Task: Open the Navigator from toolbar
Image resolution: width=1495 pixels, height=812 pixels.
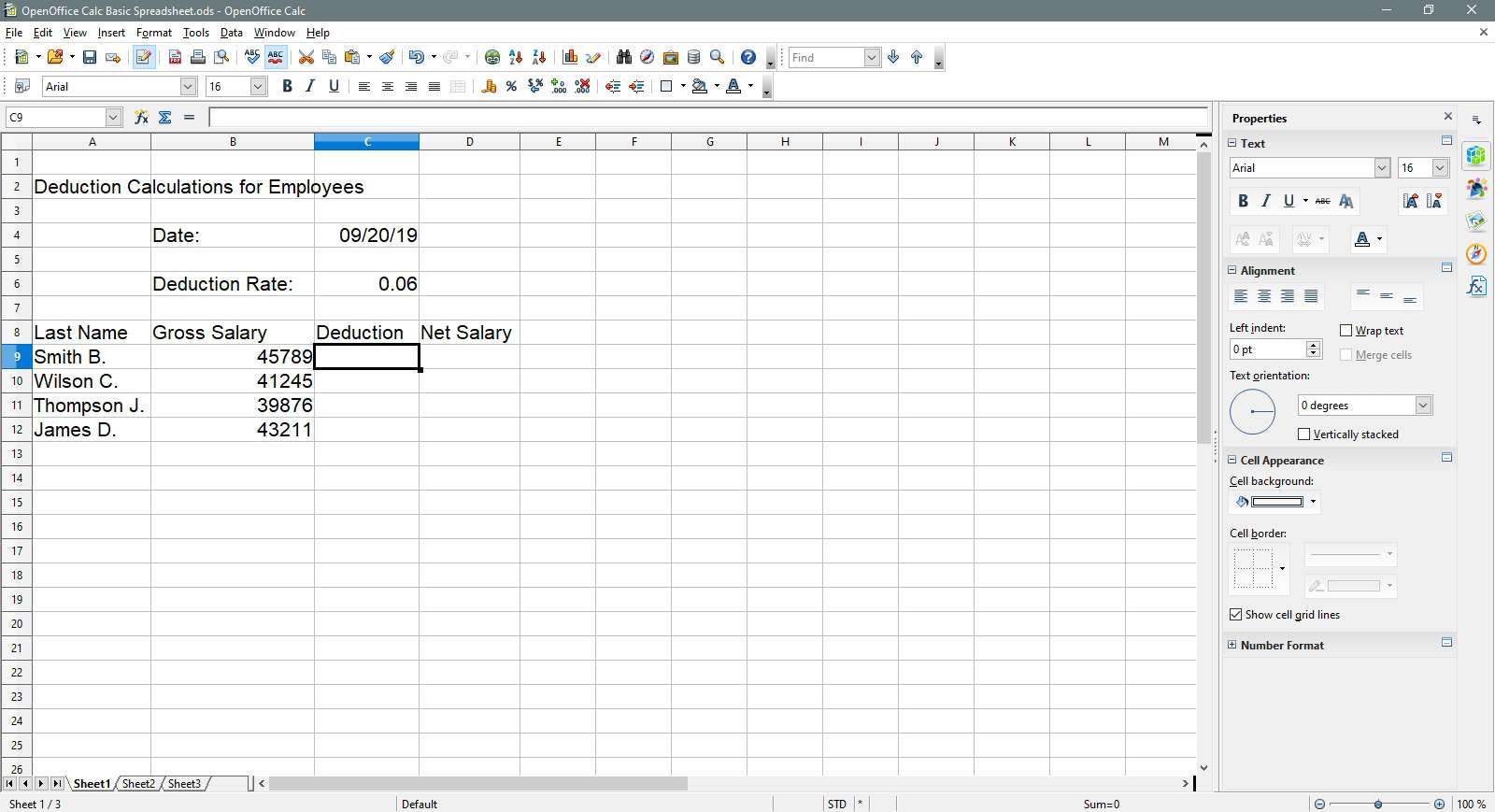Action: point(647,57)
